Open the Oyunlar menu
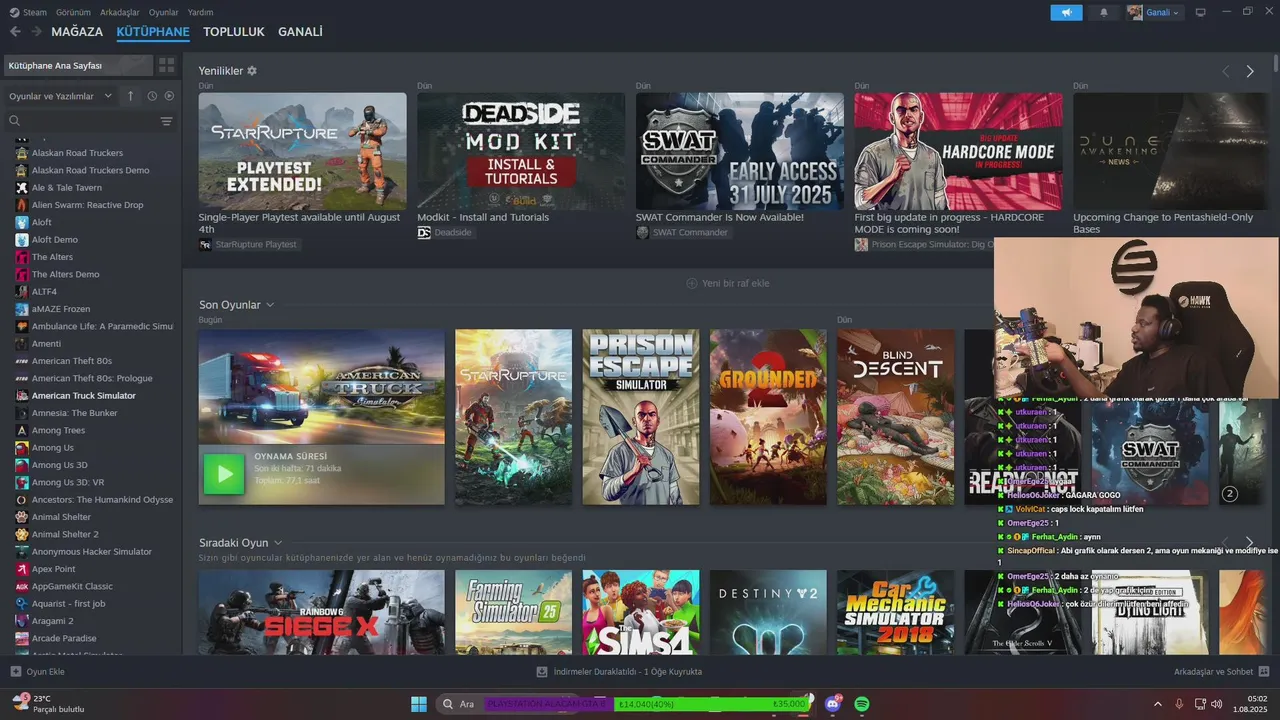The height and width of the screenshot is (720, 1280). [x=164, y=12]
